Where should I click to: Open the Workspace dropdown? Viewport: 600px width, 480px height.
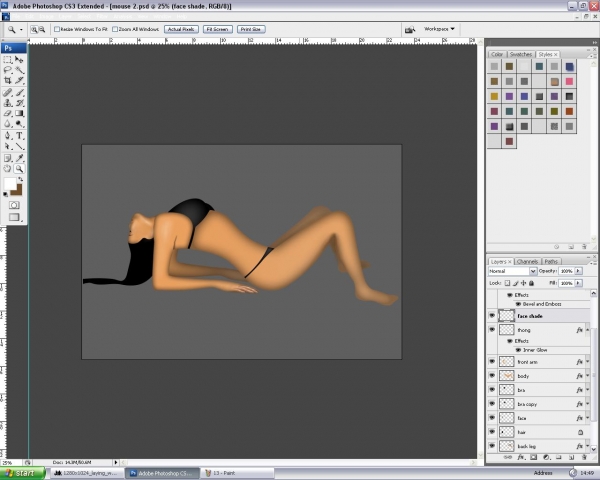tap(439, 29)
